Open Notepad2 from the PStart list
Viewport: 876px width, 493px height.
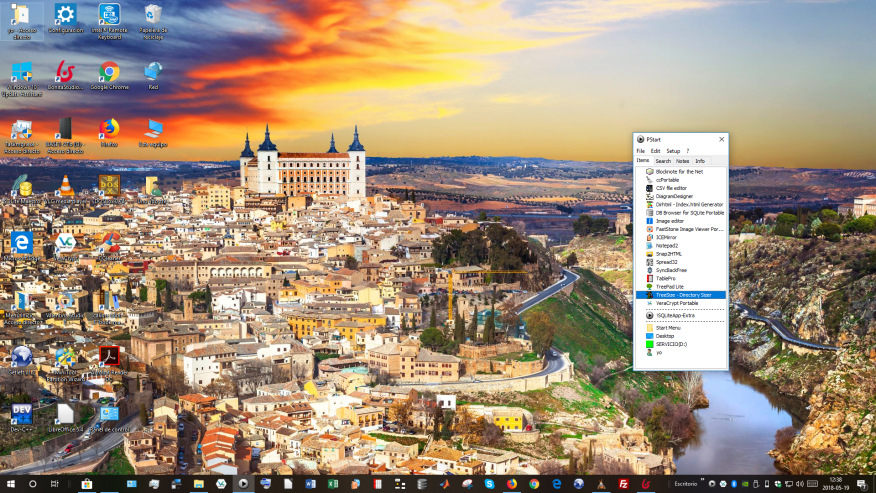coord(667,245)
